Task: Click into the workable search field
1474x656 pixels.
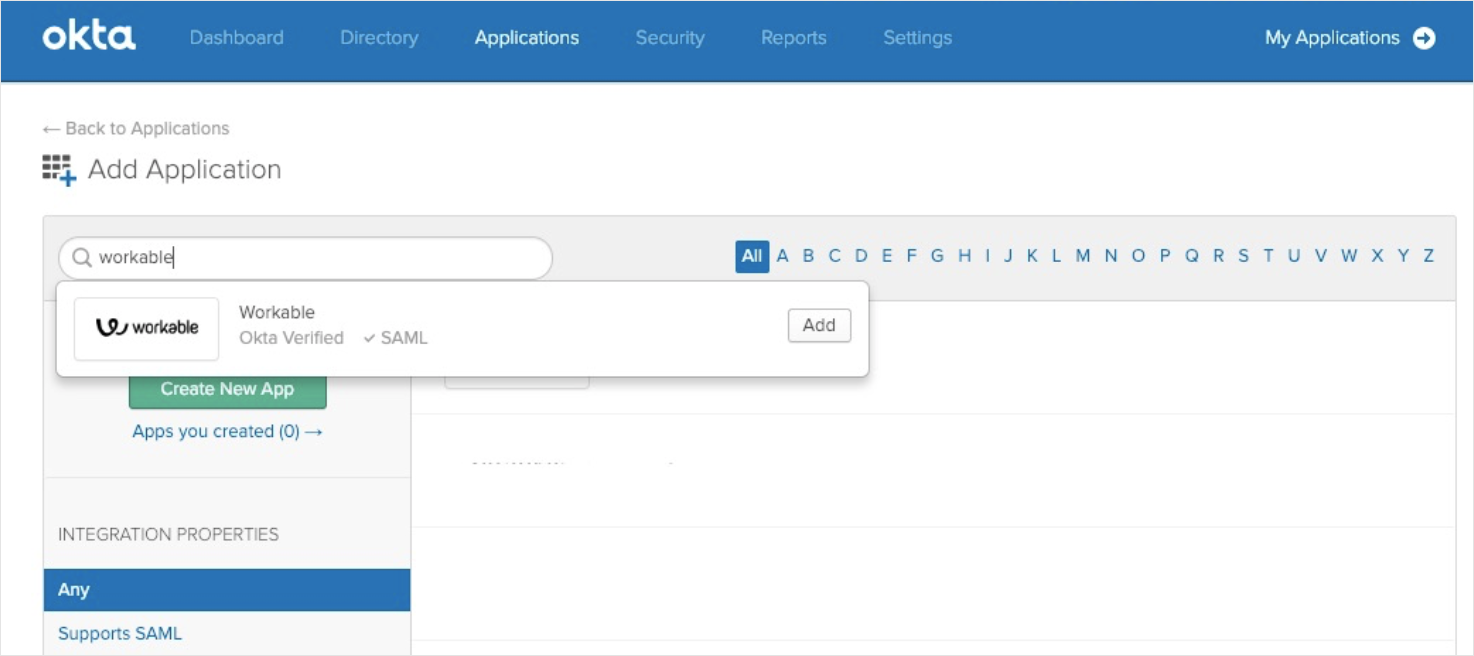Action: click(305, 258)
